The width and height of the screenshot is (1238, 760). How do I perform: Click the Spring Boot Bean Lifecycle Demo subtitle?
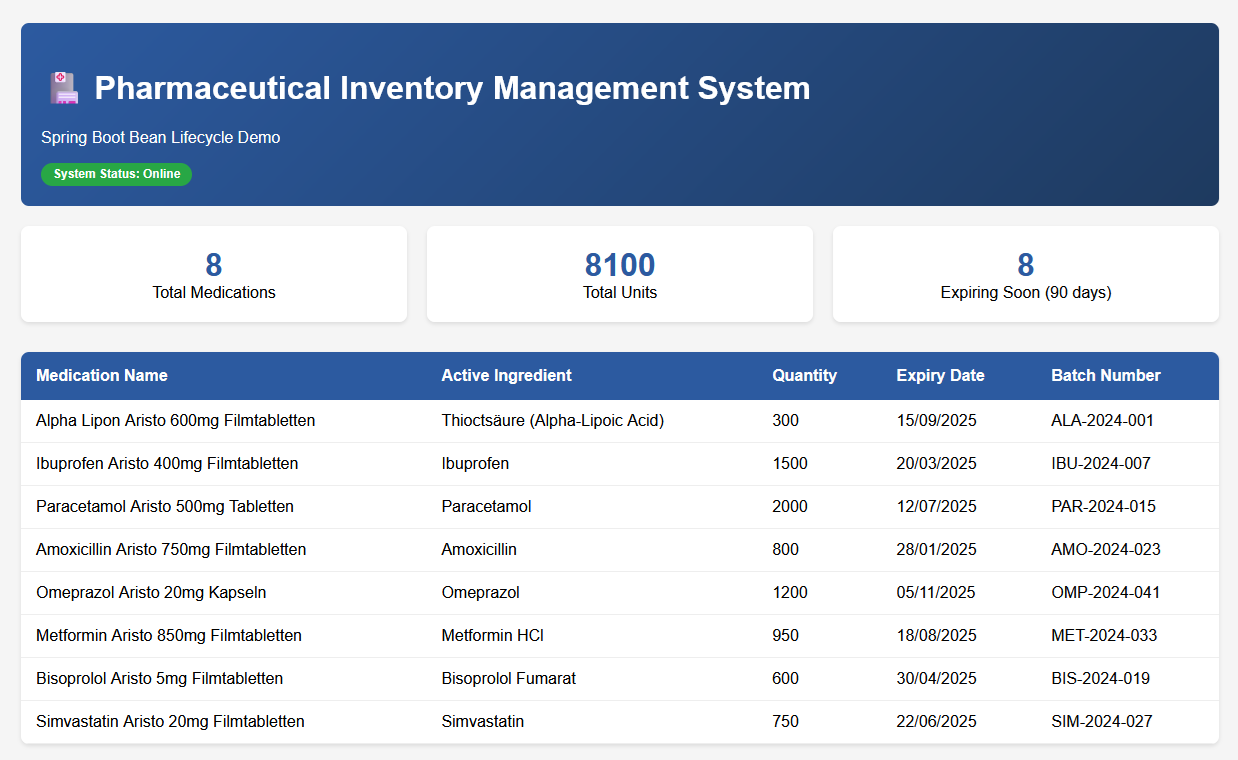coord(161,138)
